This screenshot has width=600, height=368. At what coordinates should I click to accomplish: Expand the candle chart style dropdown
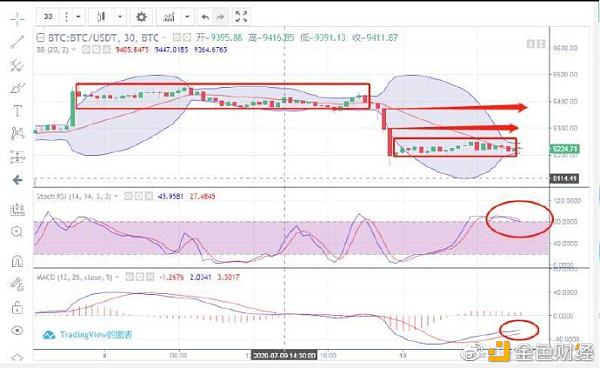[120, 17]
